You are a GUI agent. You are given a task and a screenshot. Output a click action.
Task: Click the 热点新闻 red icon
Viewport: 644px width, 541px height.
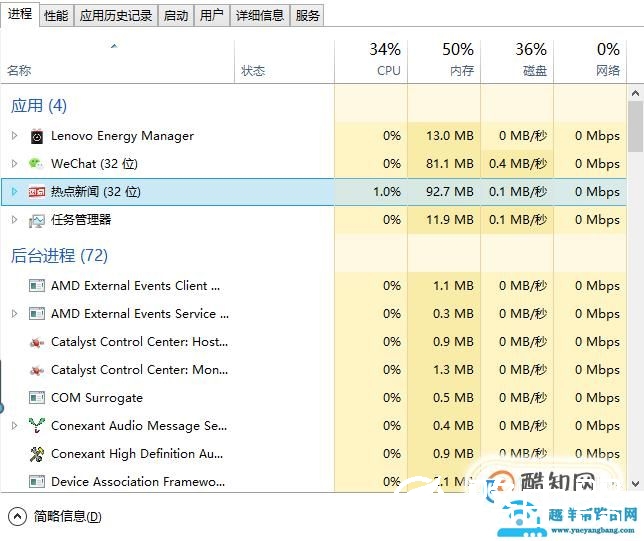(37, 192)
